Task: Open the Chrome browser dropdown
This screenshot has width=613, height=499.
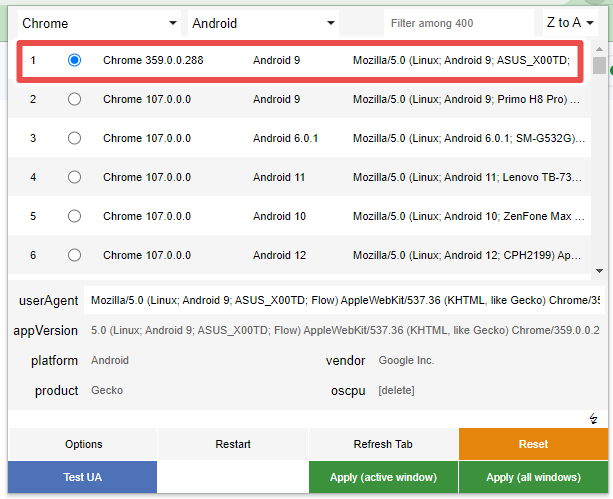Action: click(x=97, y=22)
